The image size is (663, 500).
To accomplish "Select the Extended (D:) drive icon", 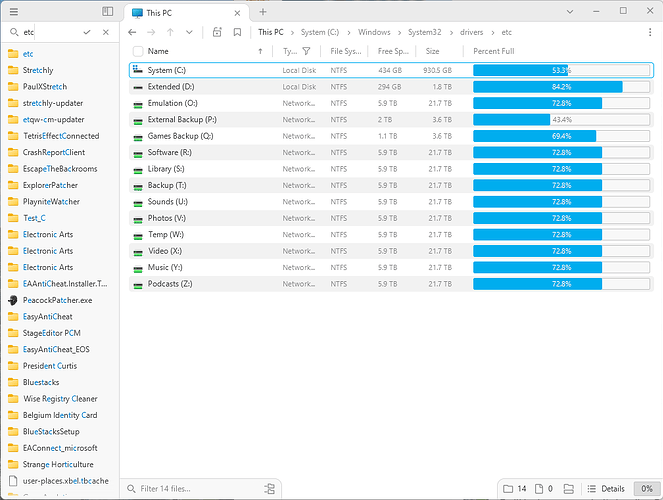I will point(138,87).
